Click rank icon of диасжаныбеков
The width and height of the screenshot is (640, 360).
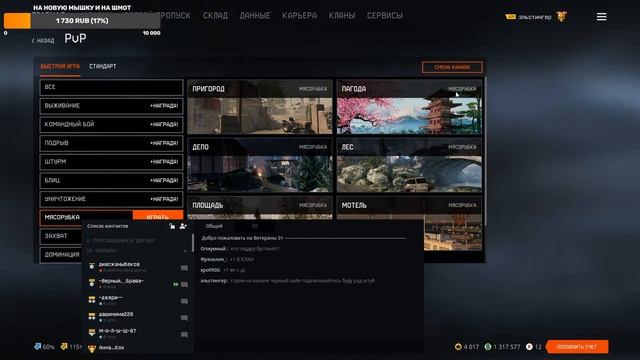(x=92, y=266)
